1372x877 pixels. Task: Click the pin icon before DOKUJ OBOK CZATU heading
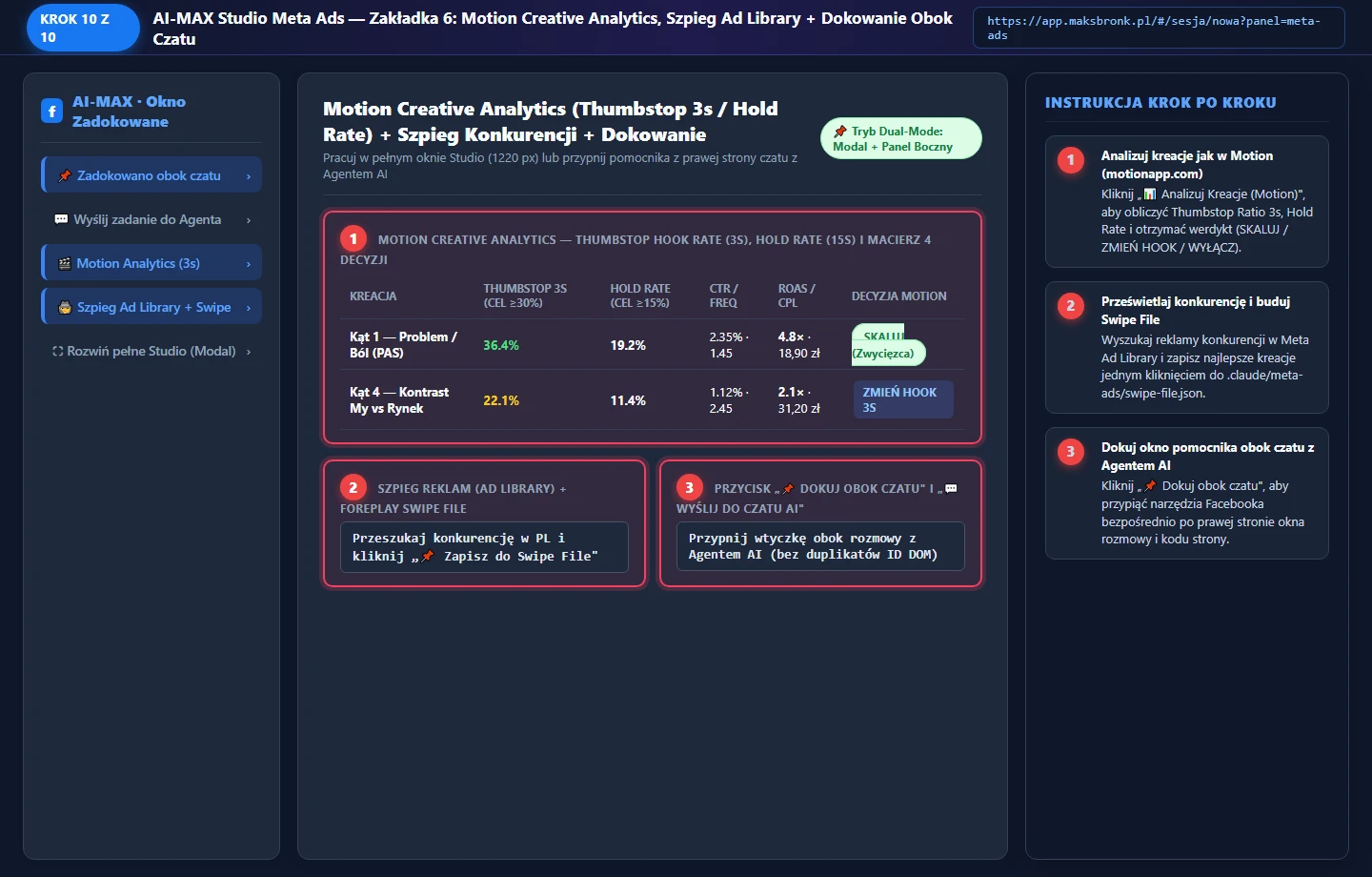(x=788, y=488)
